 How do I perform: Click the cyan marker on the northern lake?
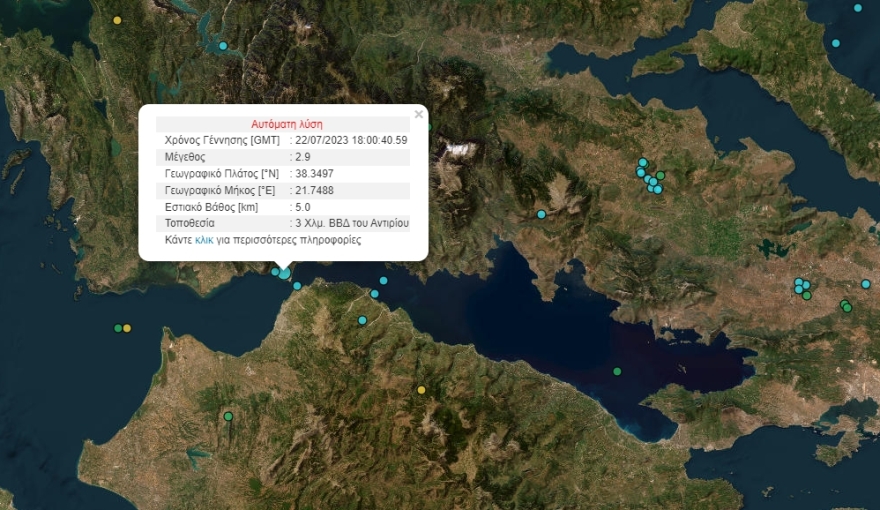(x=223, y=46)
